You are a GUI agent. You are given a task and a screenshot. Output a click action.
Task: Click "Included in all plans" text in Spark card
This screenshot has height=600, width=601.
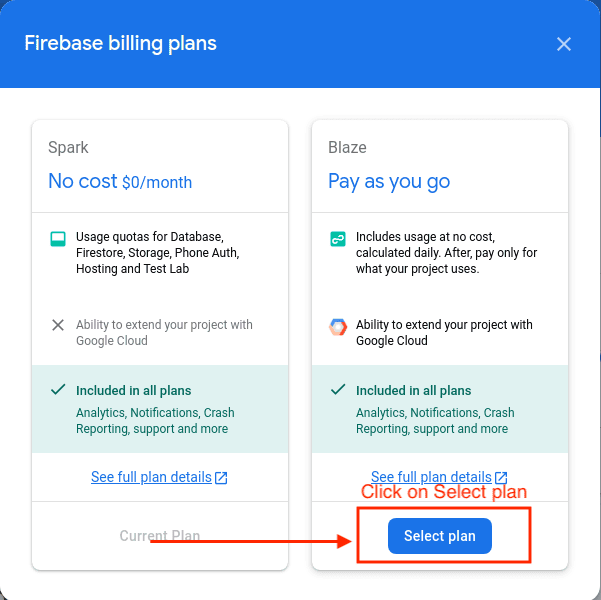133,390
